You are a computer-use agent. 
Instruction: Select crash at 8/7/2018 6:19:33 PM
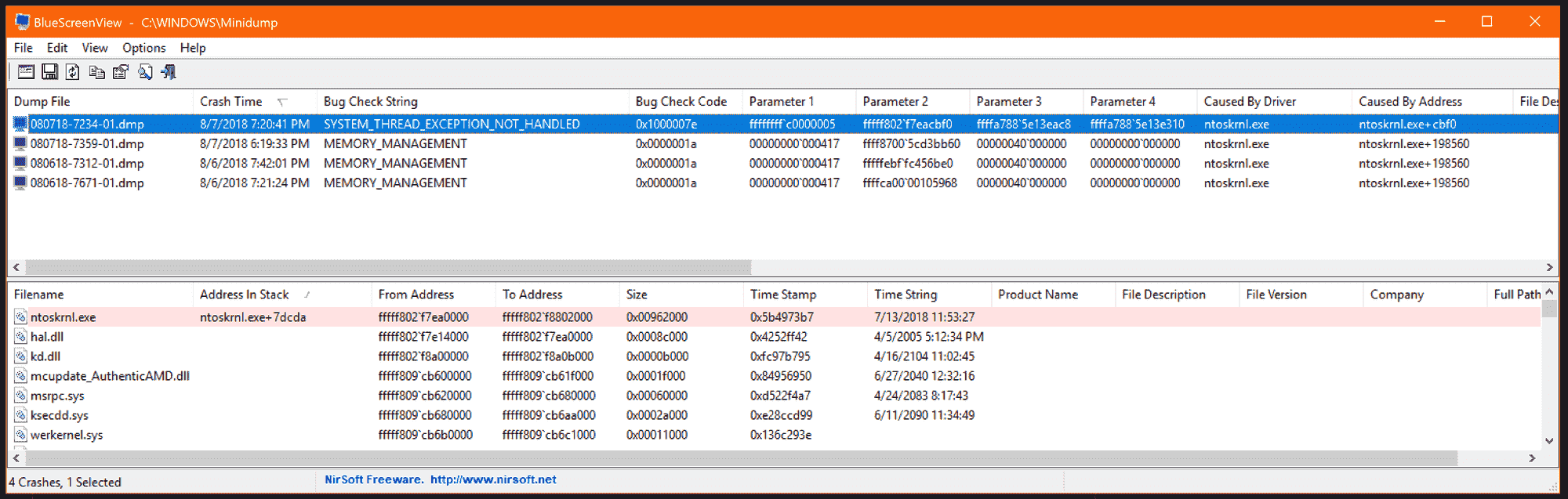[255, 143]
